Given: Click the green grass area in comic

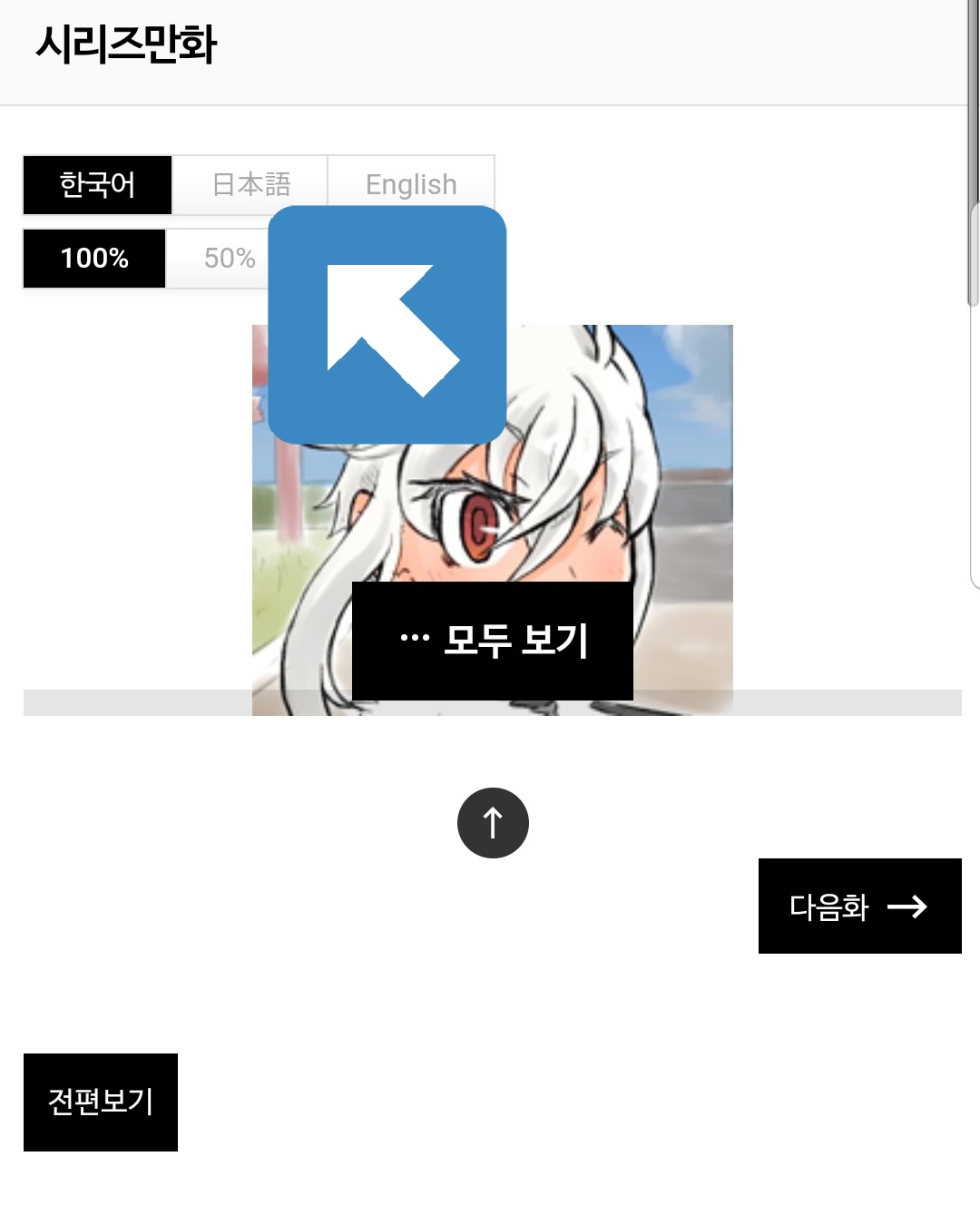Looking at the screenshot, I should coord(272,590).
